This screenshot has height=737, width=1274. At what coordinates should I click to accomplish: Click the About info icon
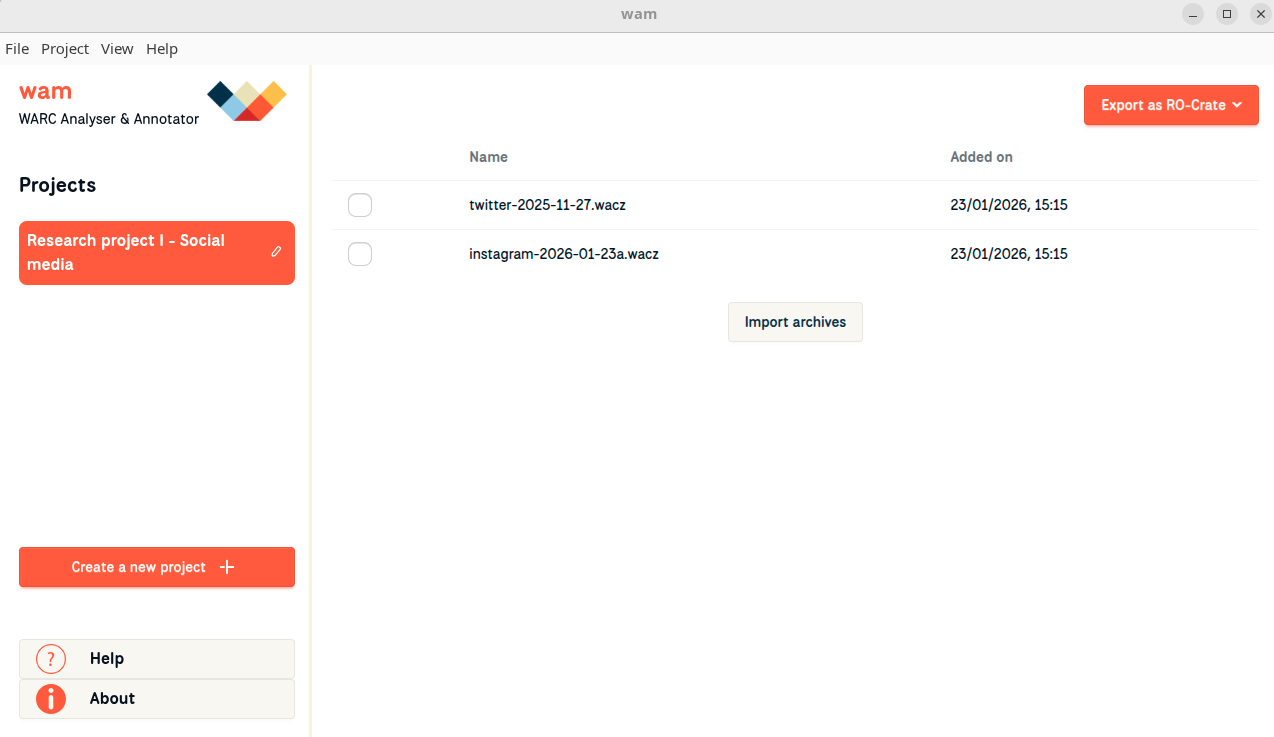click(x=51, y=699)
